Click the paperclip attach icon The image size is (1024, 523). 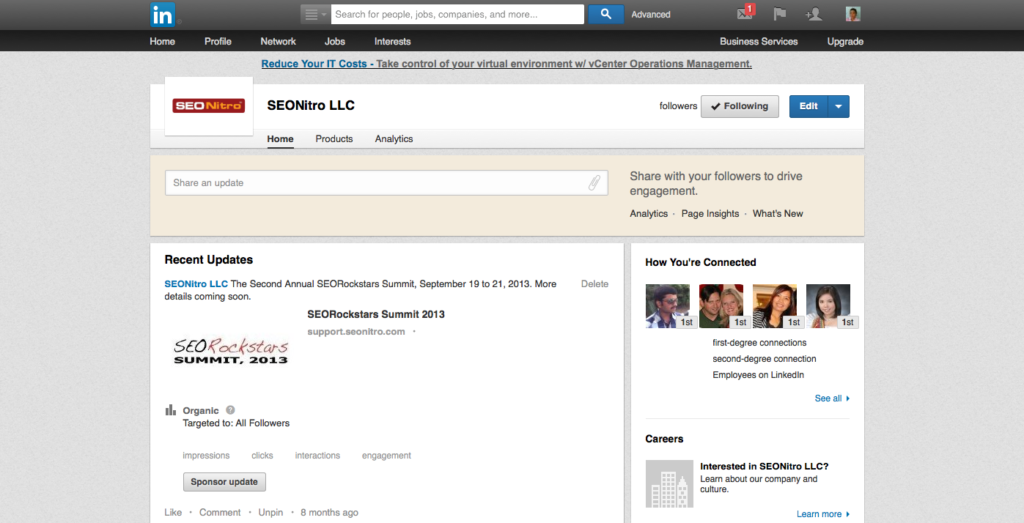click(x=594, y=183)
